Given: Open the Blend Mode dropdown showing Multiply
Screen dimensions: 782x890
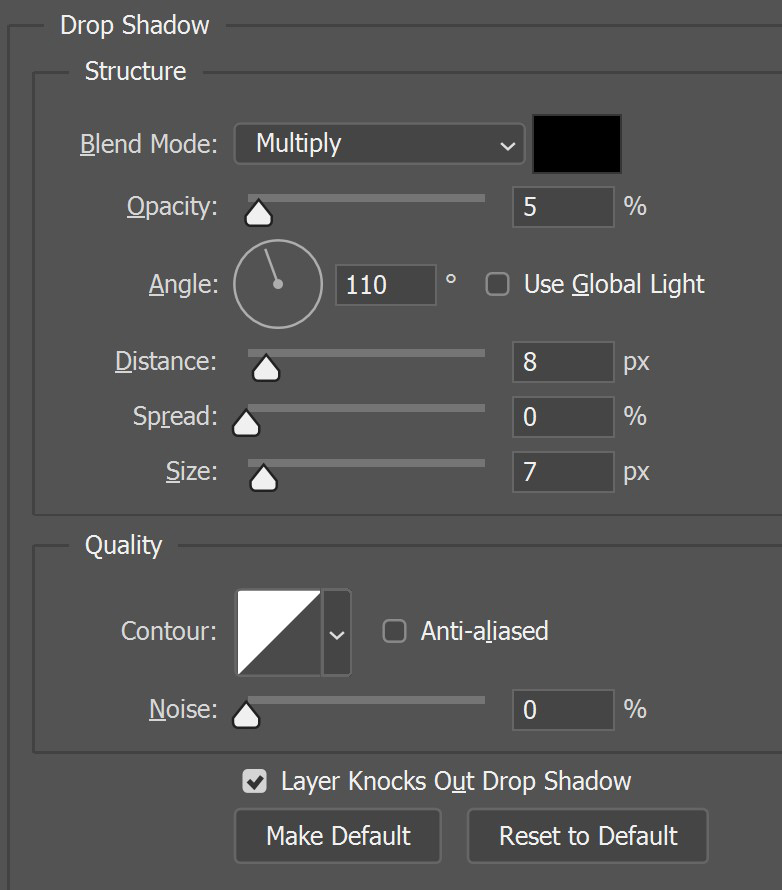Looking at the screenshot, I should [379, 144].
